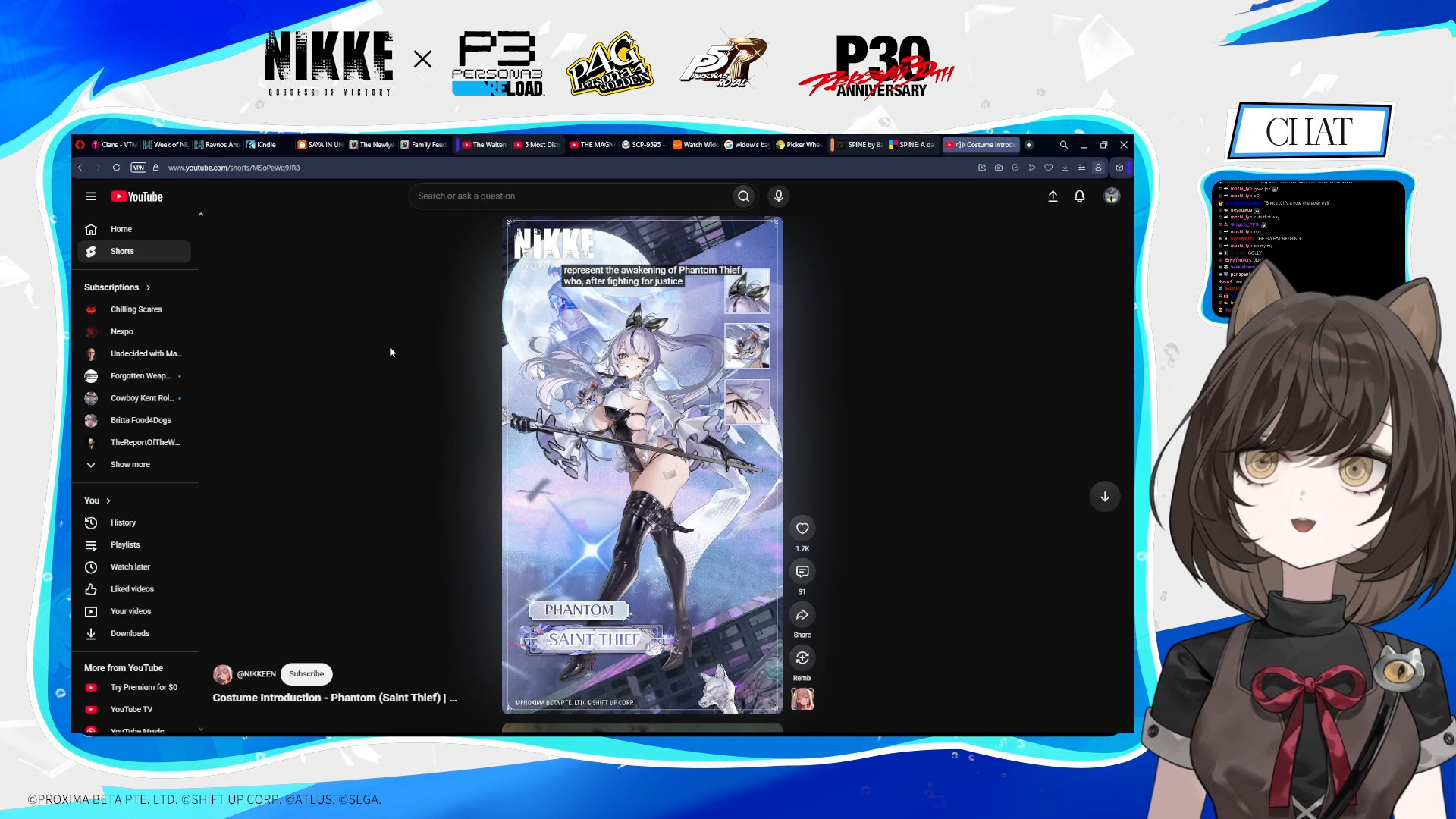Open Downloads in the YouTube sidebar
1456x819 pixels.
(x=134, y=634)
